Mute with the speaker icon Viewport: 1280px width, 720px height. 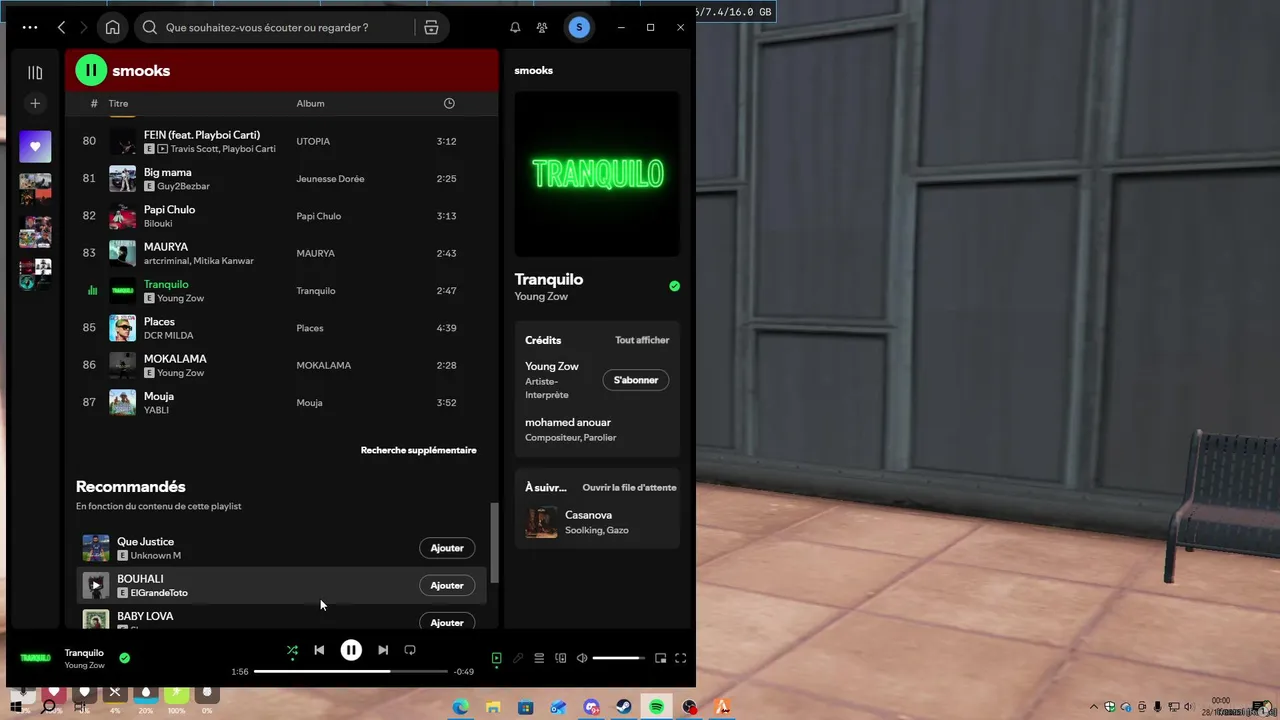pyautogui.click(x=582, y=658)
